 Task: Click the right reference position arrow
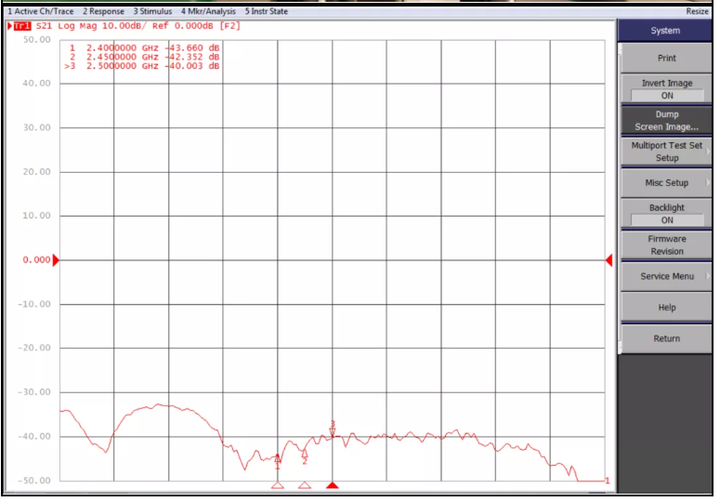609,260
